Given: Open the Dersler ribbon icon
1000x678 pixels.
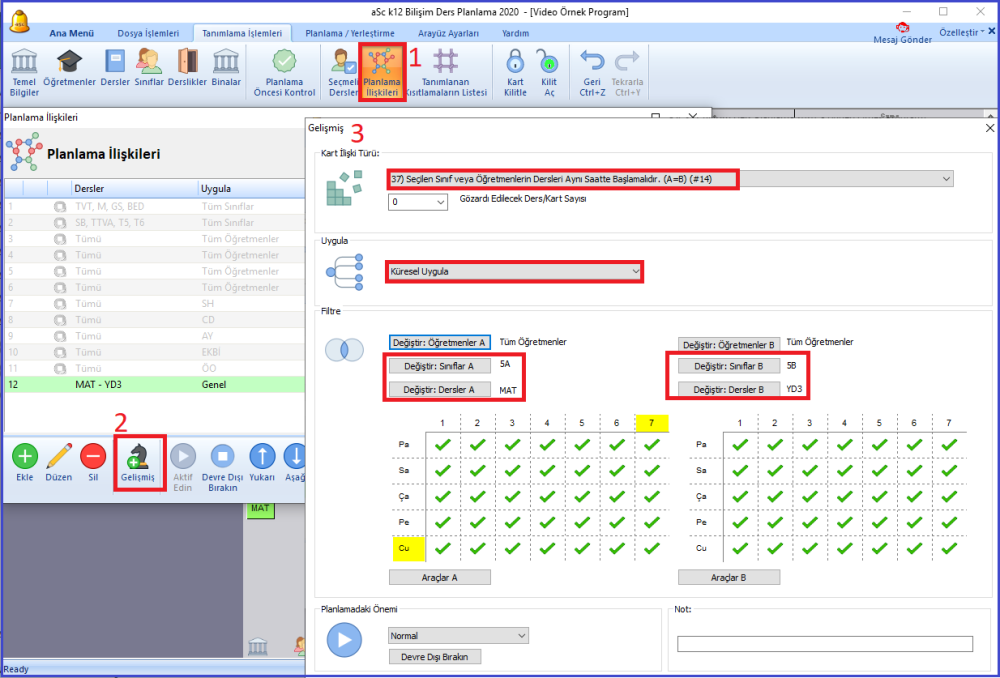Looking at the screenshot, I should [115, 68].
